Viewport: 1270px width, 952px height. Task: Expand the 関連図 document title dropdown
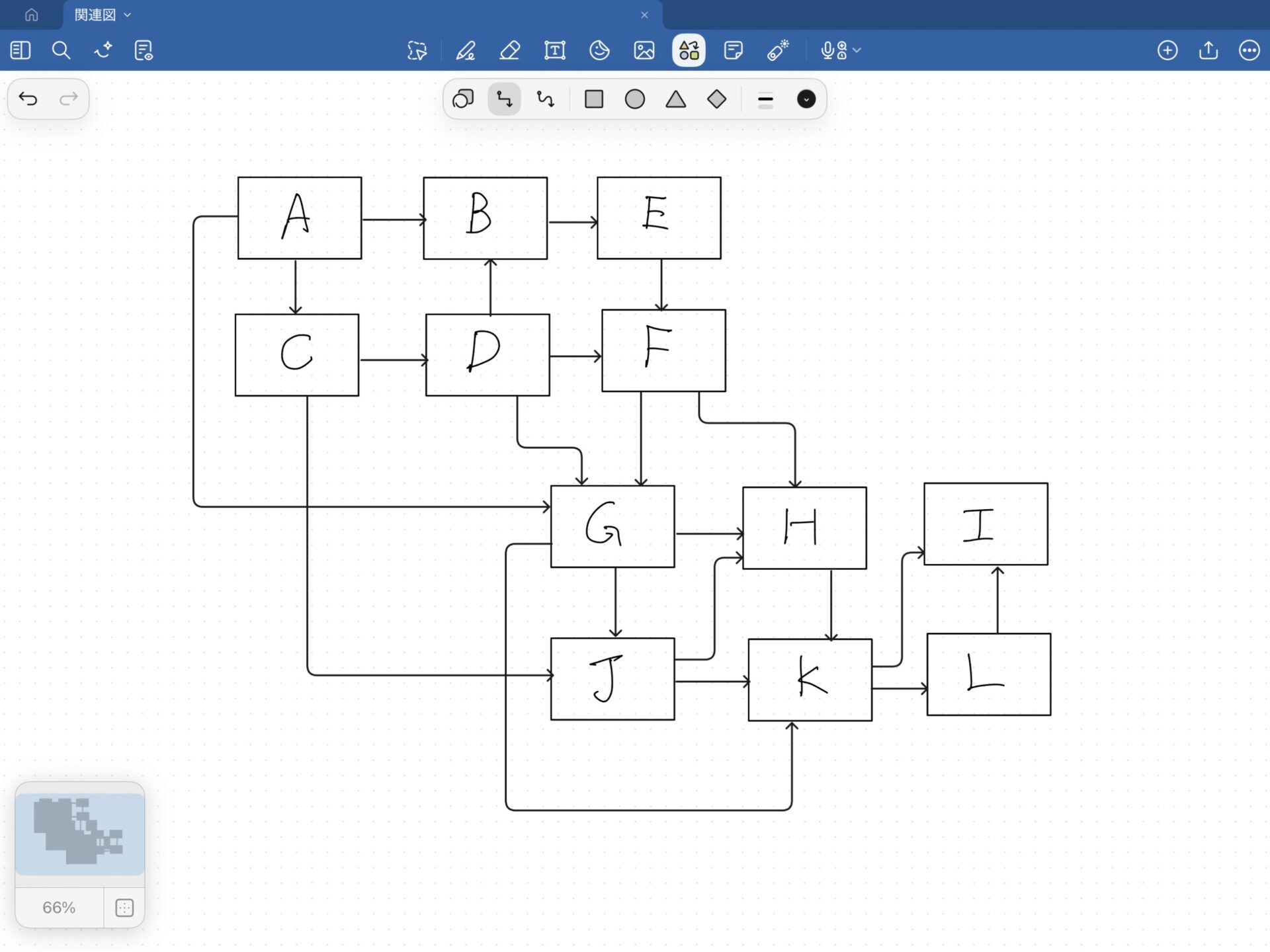[x=128, y=15]
